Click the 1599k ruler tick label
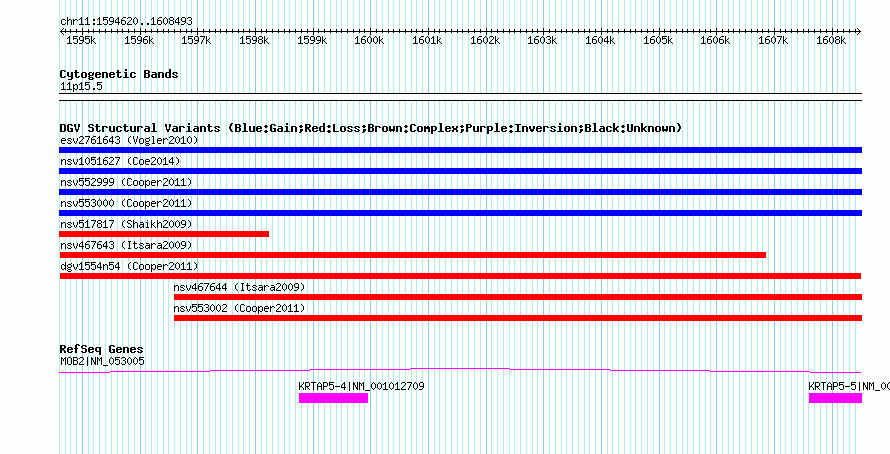Viewport: 890px width, 454px height. [312, 41]
